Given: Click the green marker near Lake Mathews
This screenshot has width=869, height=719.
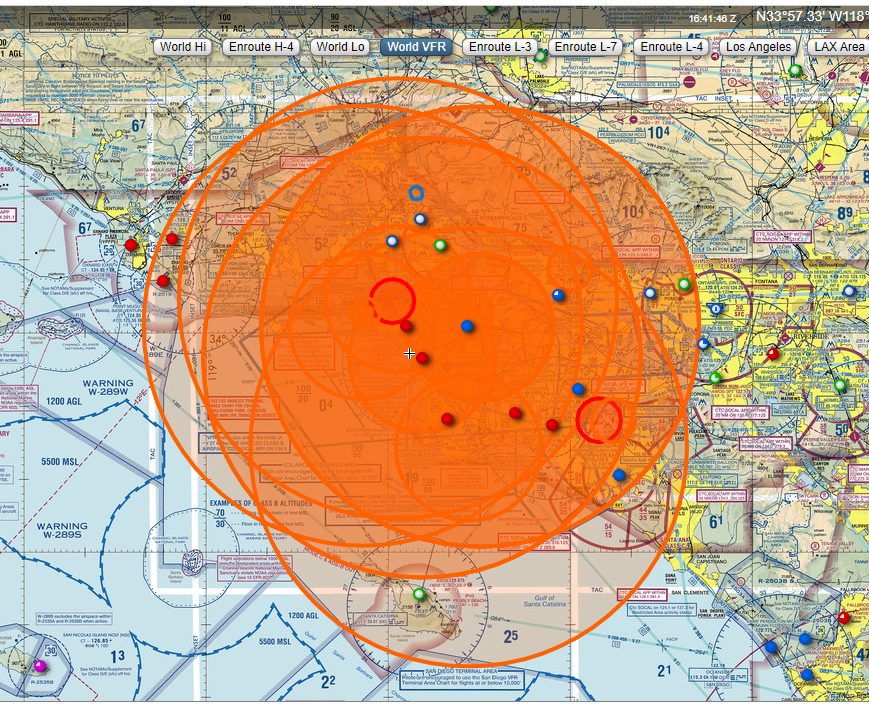Looking at the screenshot, I should coord(841,385).
